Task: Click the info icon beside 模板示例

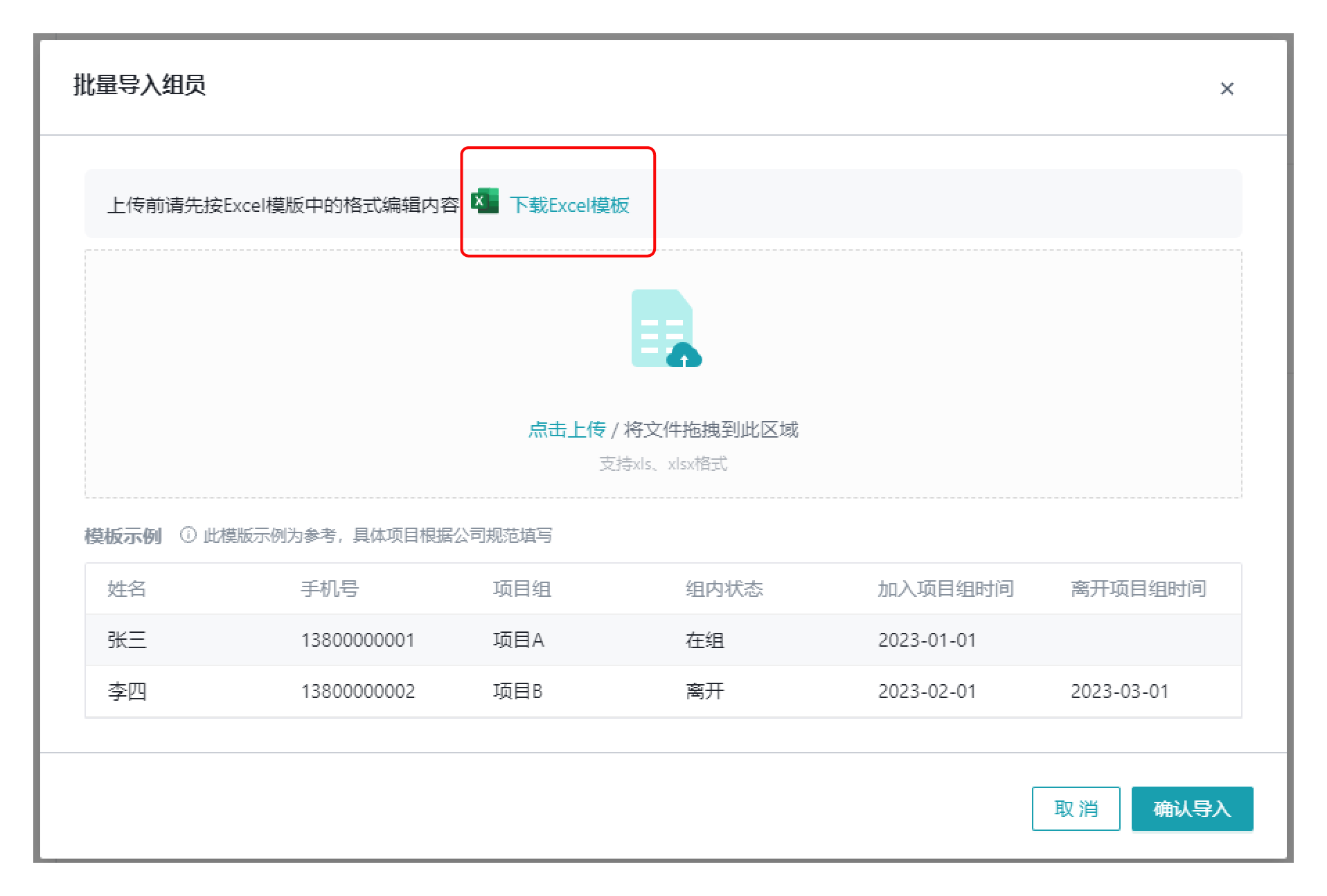Action: coord(188,535)
